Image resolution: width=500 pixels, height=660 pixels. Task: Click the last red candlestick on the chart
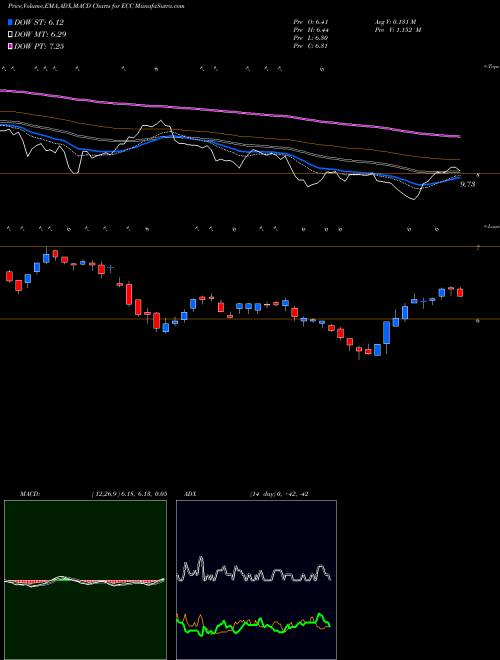[x=460, y=293]
